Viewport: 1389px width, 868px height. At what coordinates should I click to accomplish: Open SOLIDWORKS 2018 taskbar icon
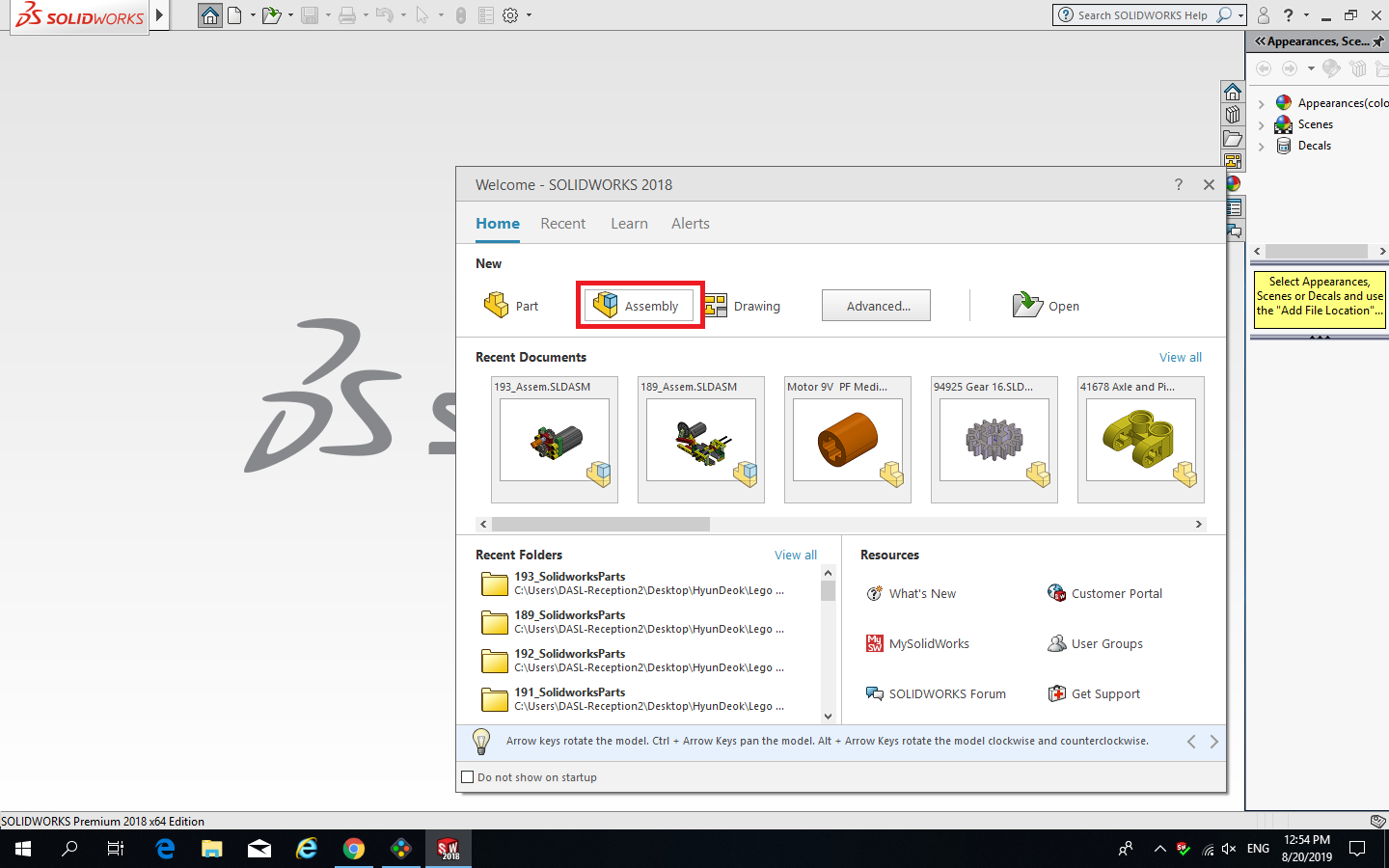(448, 849)
